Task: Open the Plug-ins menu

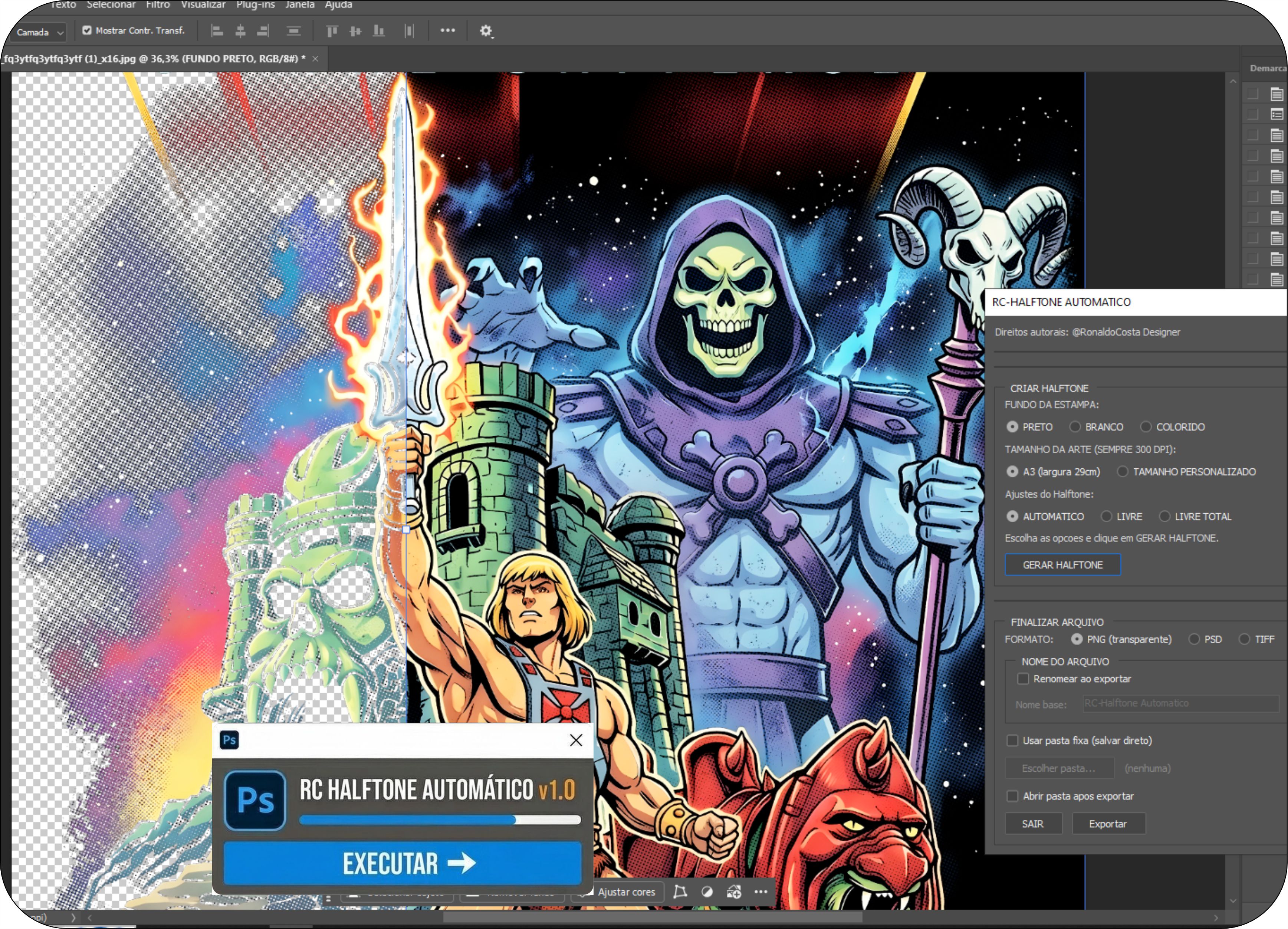Action: pos(256,5)
